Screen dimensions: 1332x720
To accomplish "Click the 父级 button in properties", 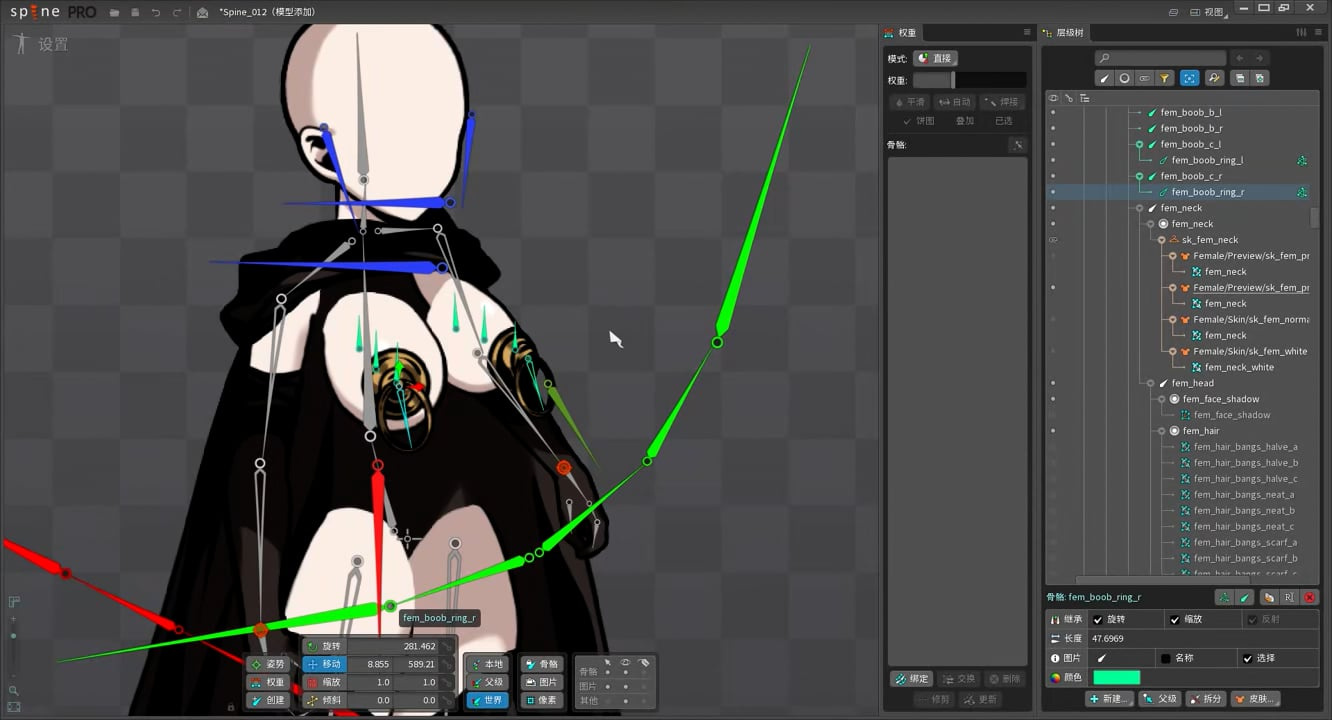I will (x=1160, y=699).
